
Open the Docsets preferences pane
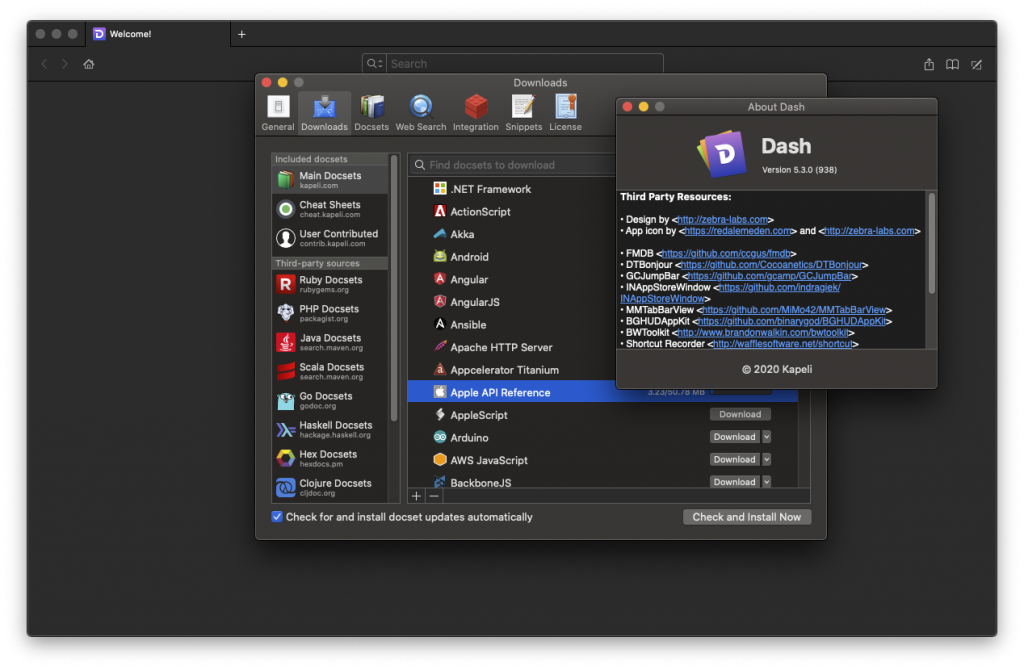point(371,113)
